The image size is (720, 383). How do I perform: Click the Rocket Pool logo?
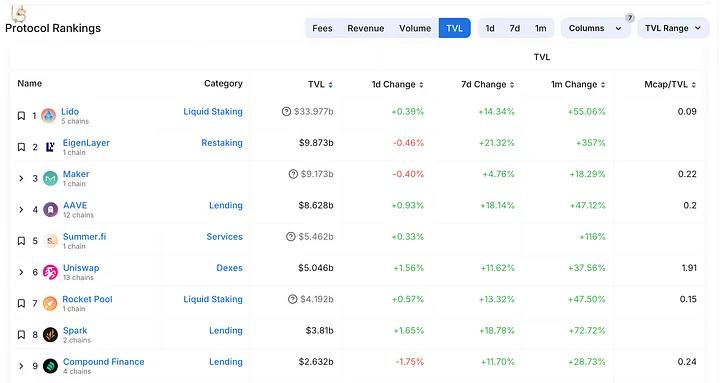(x=50, y=303)
